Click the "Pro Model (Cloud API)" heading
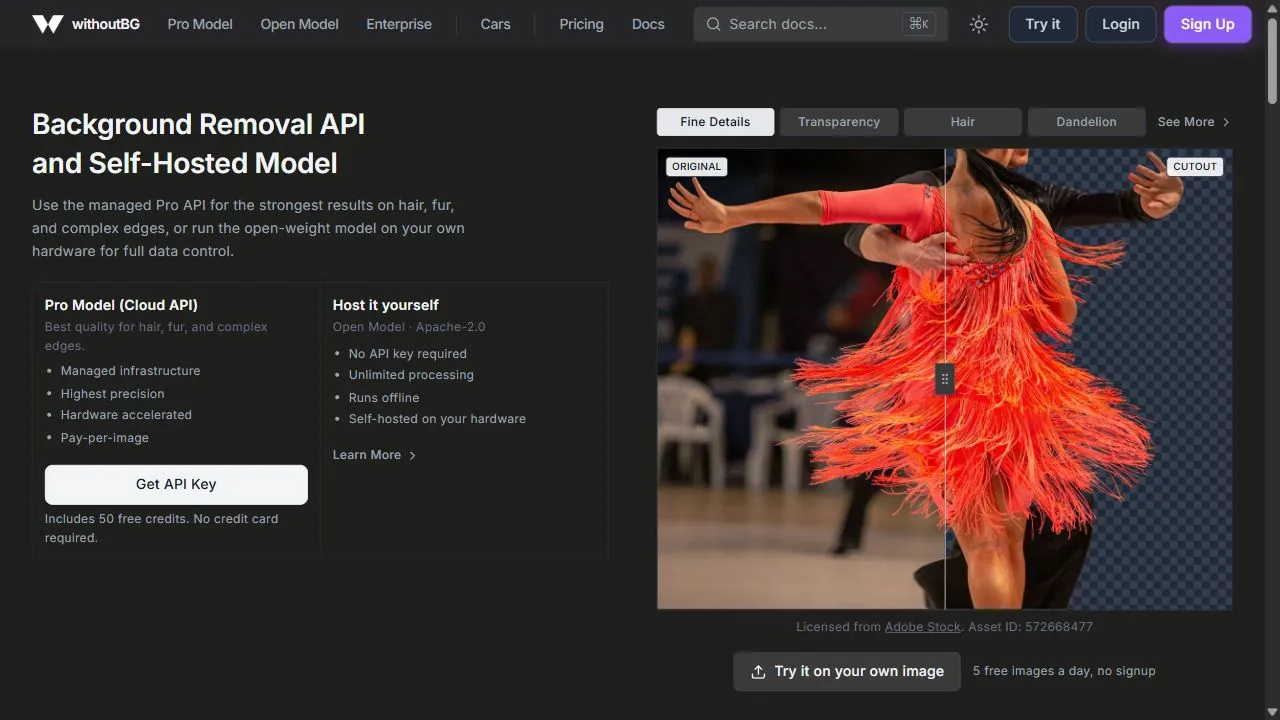 pos(121,305)
